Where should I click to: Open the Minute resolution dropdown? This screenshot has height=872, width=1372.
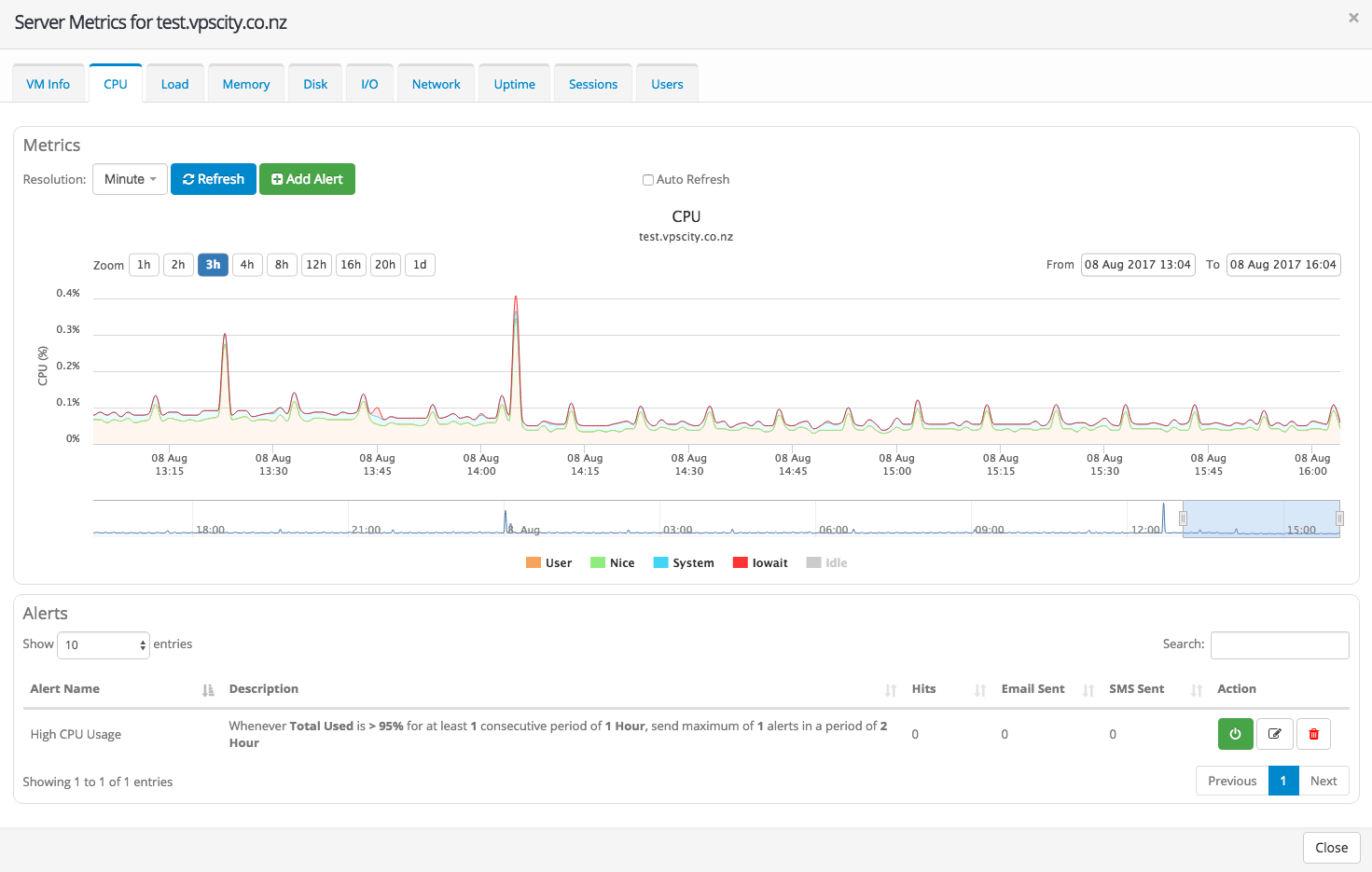[x=130, y=179]
